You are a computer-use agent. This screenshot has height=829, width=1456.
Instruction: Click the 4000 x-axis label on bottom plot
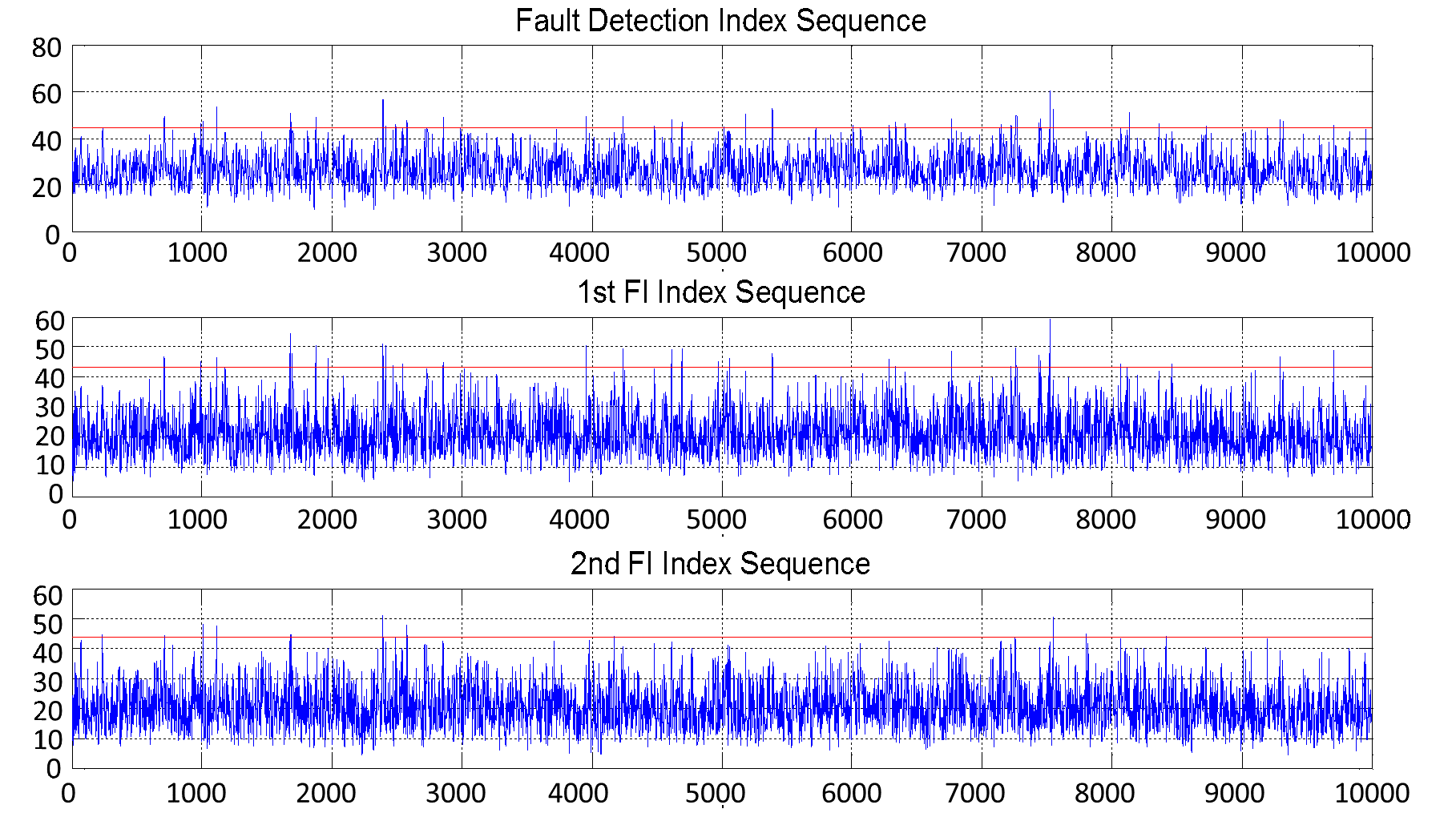[x=579, y=794]
